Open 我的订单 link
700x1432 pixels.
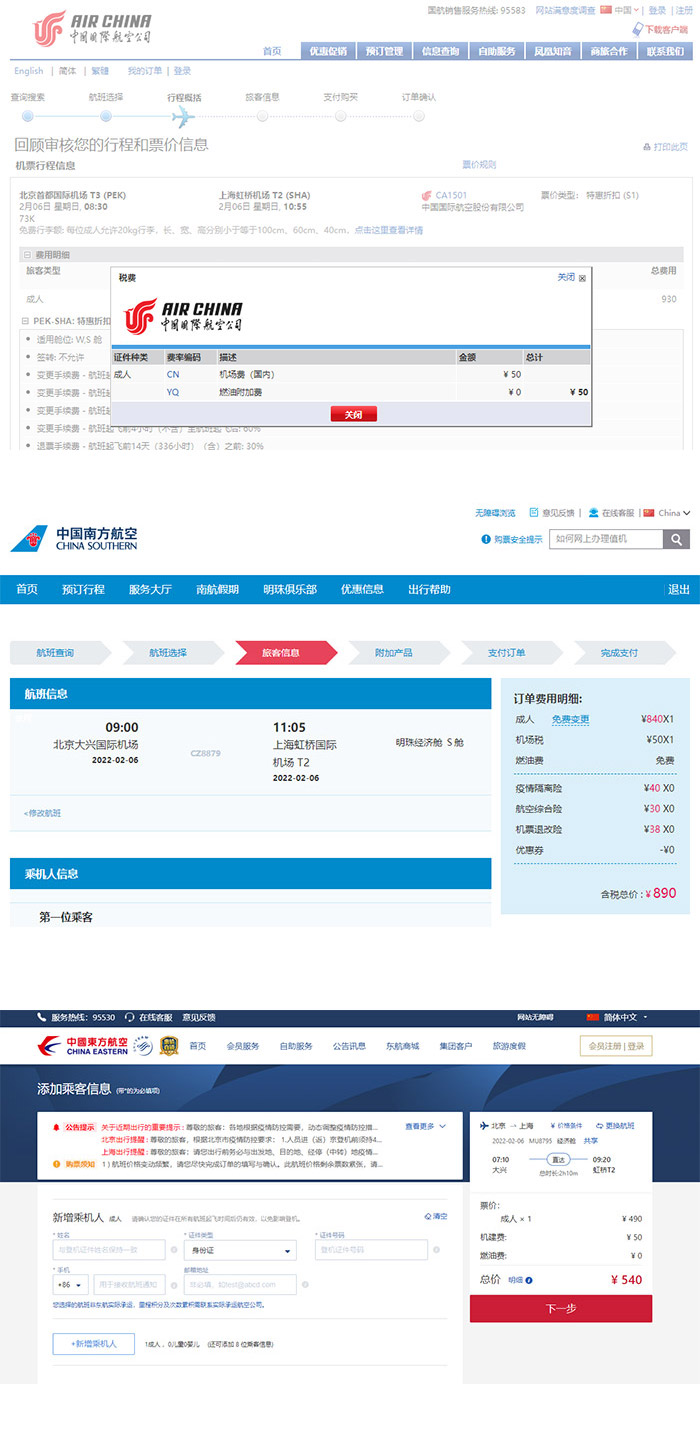[x=144, y=71]
